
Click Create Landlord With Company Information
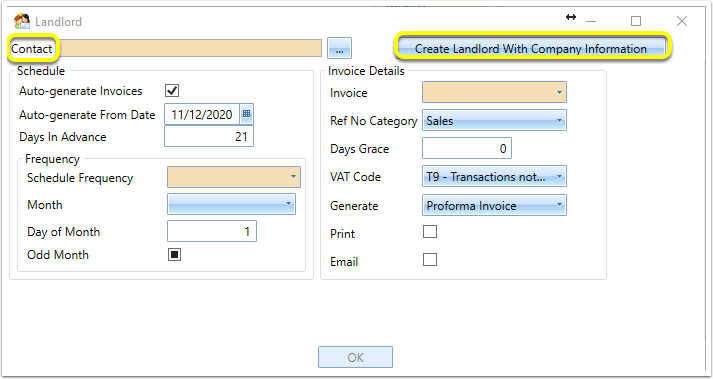click(x=531, y=49)
